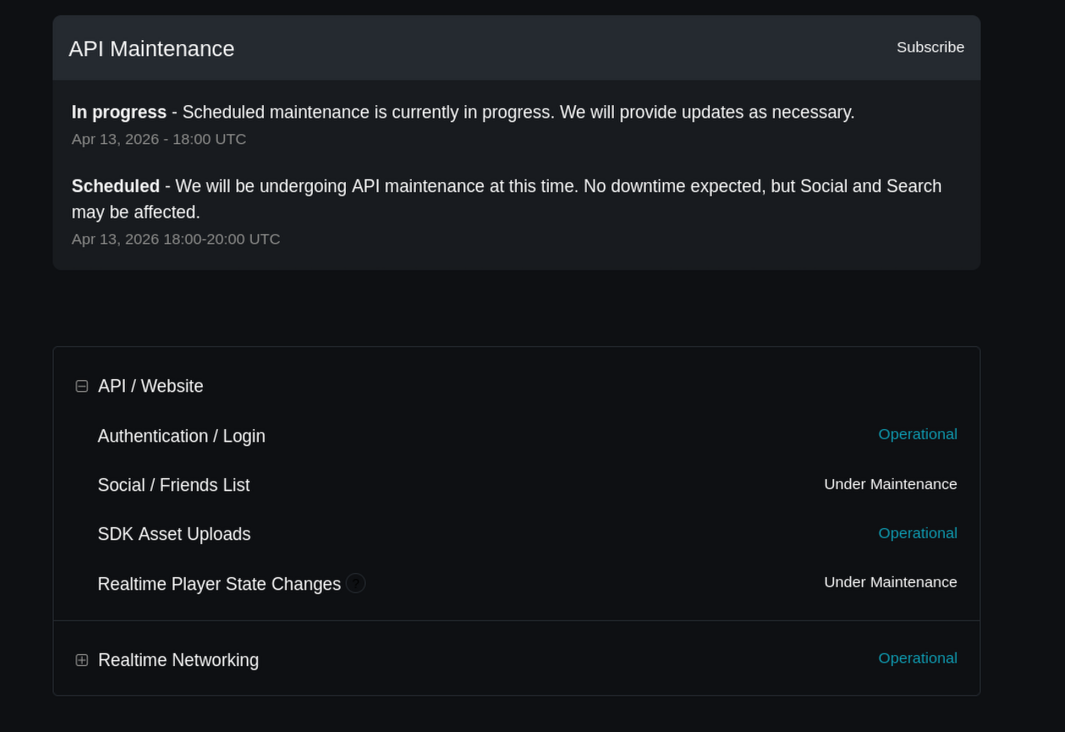Open the API Maintenance incident title
The width and height of the screenshot is (1065, 732).
coord(151,49)
